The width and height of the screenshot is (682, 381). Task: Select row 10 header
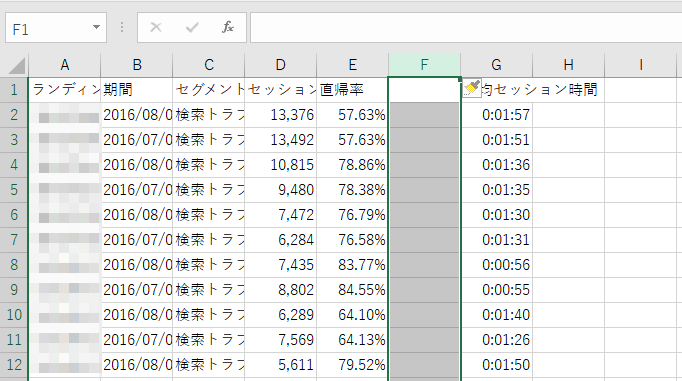click(x=14, y=315)
